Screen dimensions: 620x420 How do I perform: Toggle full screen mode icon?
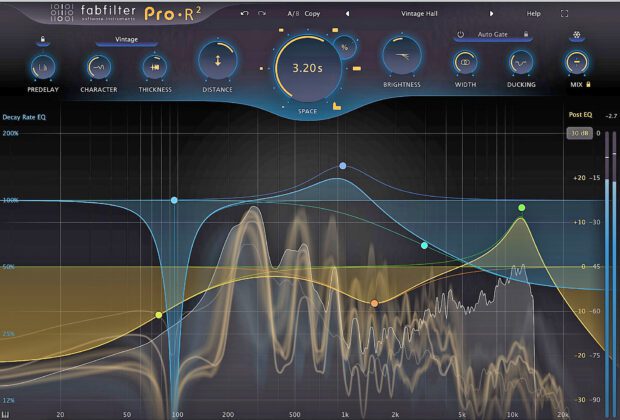[565, 14]
